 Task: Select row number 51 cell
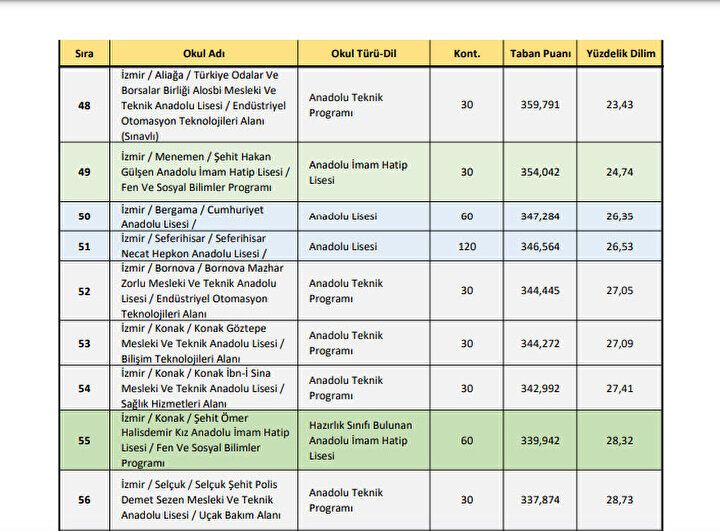pyautogui.click(x=84, y=246)
